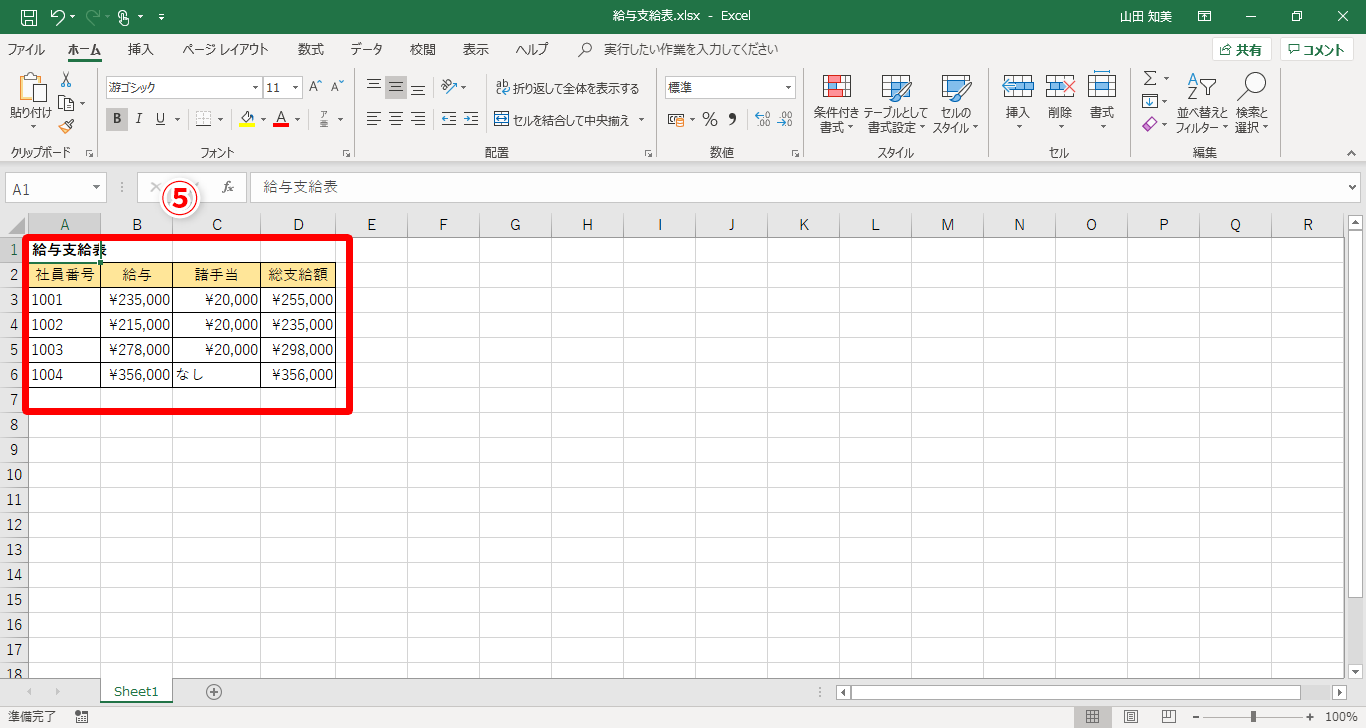Screen dimensions: 1366x728
Task: Open the 游ゴシック font name dropdown
Action: [255, 88]
